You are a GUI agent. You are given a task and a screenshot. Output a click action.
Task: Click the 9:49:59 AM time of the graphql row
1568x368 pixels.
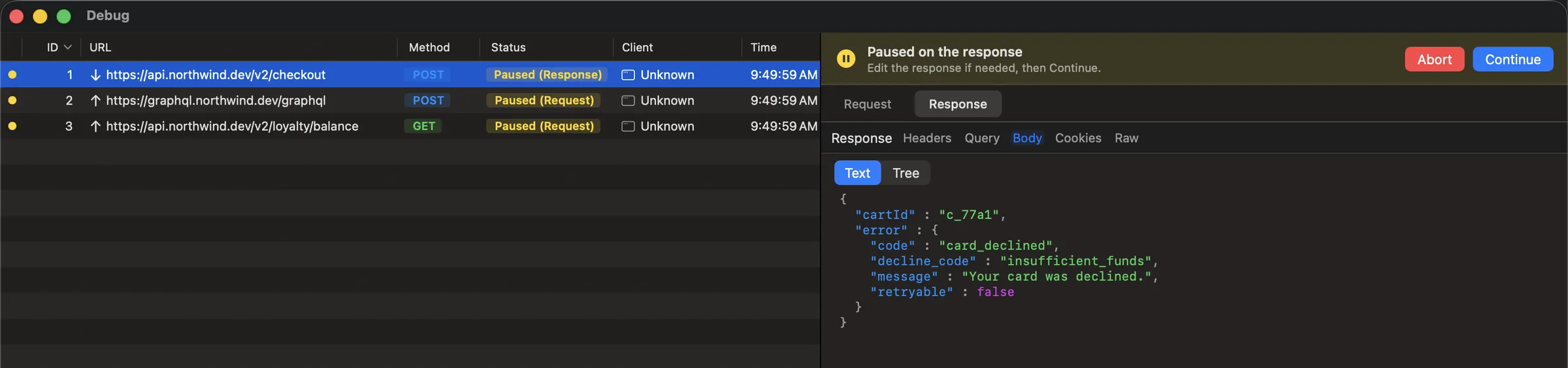tap(783, 100)
